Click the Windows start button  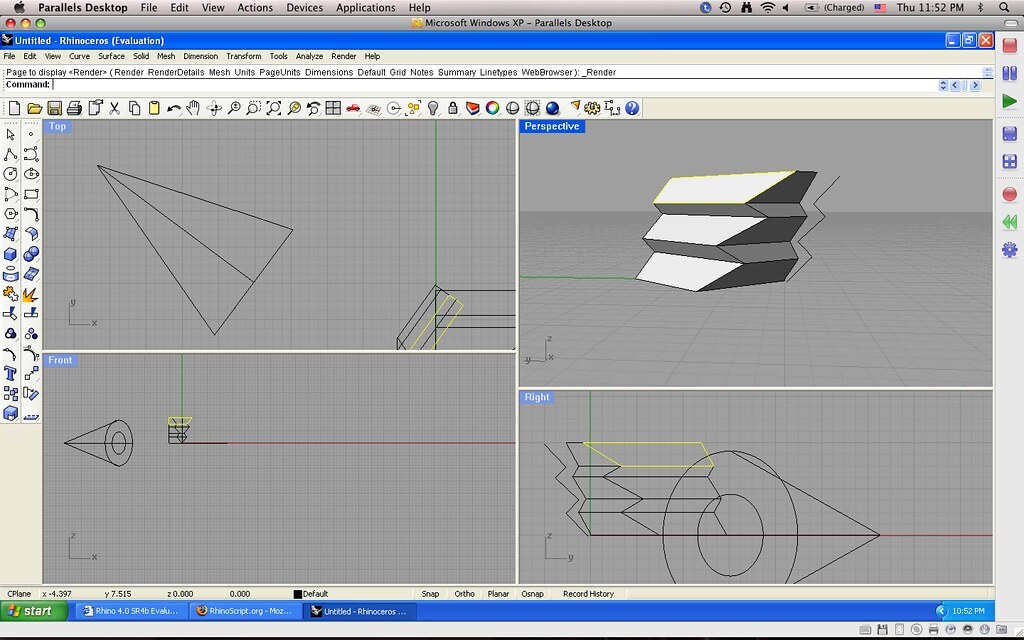35,611
